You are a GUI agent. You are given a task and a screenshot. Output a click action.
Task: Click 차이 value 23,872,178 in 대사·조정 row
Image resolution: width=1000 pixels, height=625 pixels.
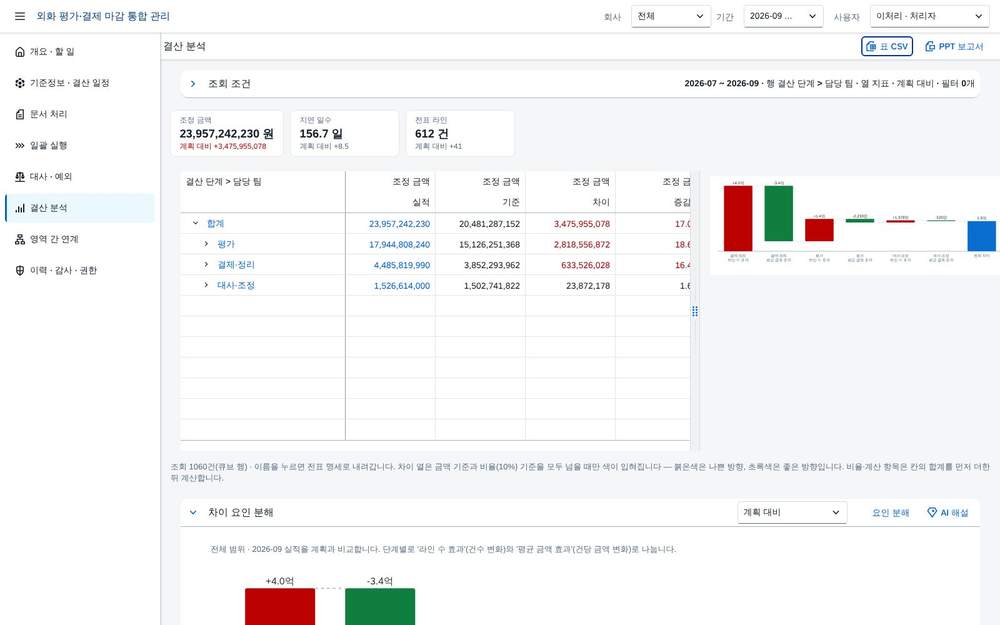tap(588, 286)
